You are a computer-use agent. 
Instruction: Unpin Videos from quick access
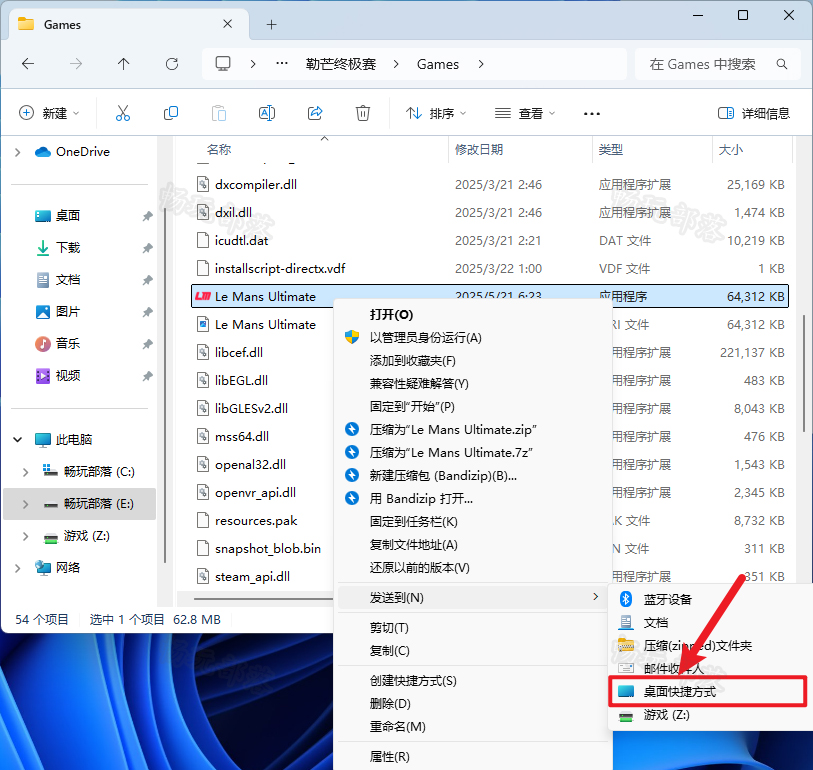point(148,376)
